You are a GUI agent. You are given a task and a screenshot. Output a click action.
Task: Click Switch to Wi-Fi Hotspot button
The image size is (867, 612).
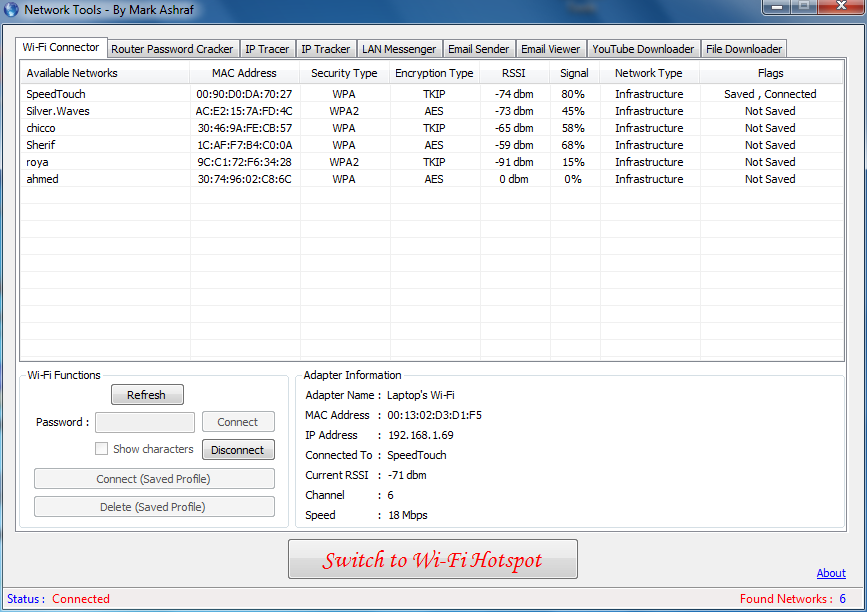(x=432, y=560)
